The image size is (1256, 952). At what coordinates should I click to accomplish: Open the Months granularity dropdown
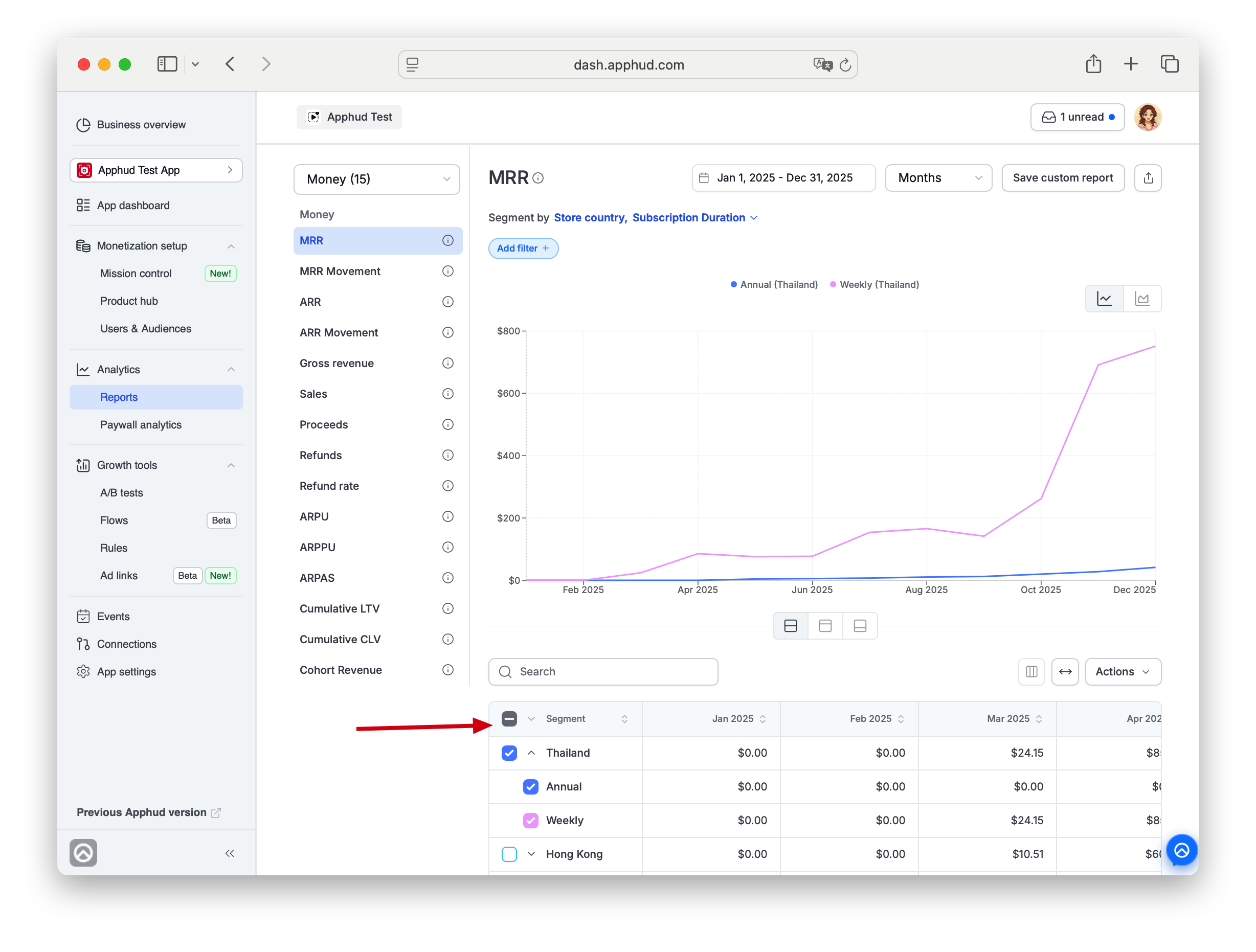click(938, 178)
